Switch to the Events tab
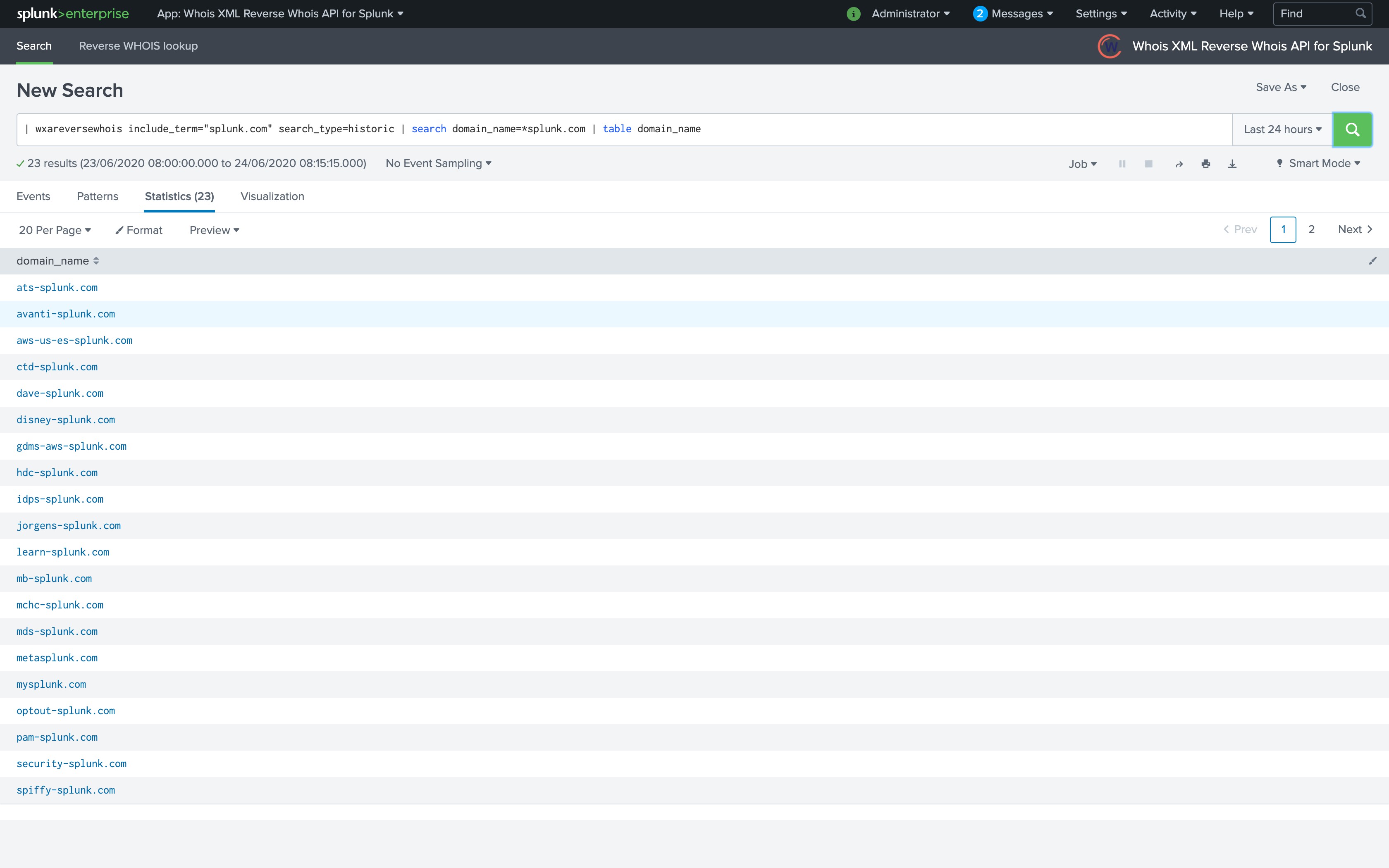Image resolution: width=1389 pixels, height=868 pixels. point(33,196)
